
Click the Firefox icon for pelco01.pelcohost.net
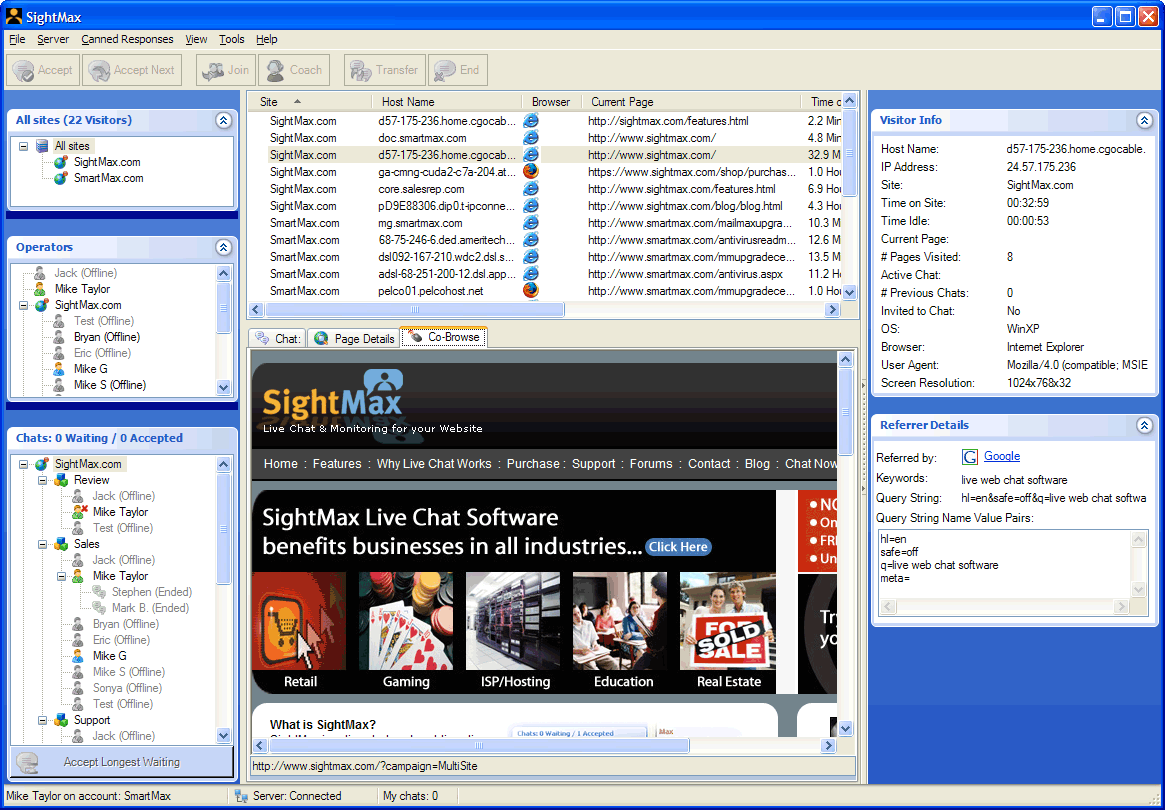coord(531,291)
